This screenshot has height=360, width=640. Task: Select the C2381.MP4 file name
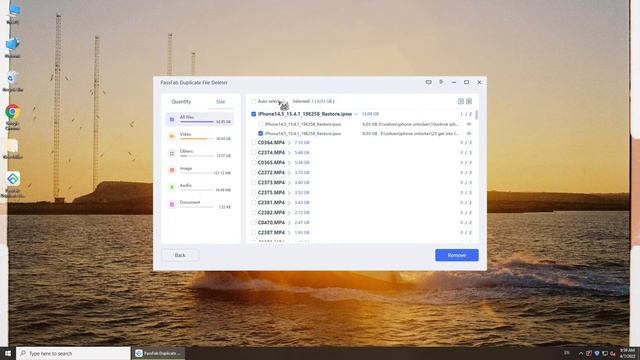(271, 202)
